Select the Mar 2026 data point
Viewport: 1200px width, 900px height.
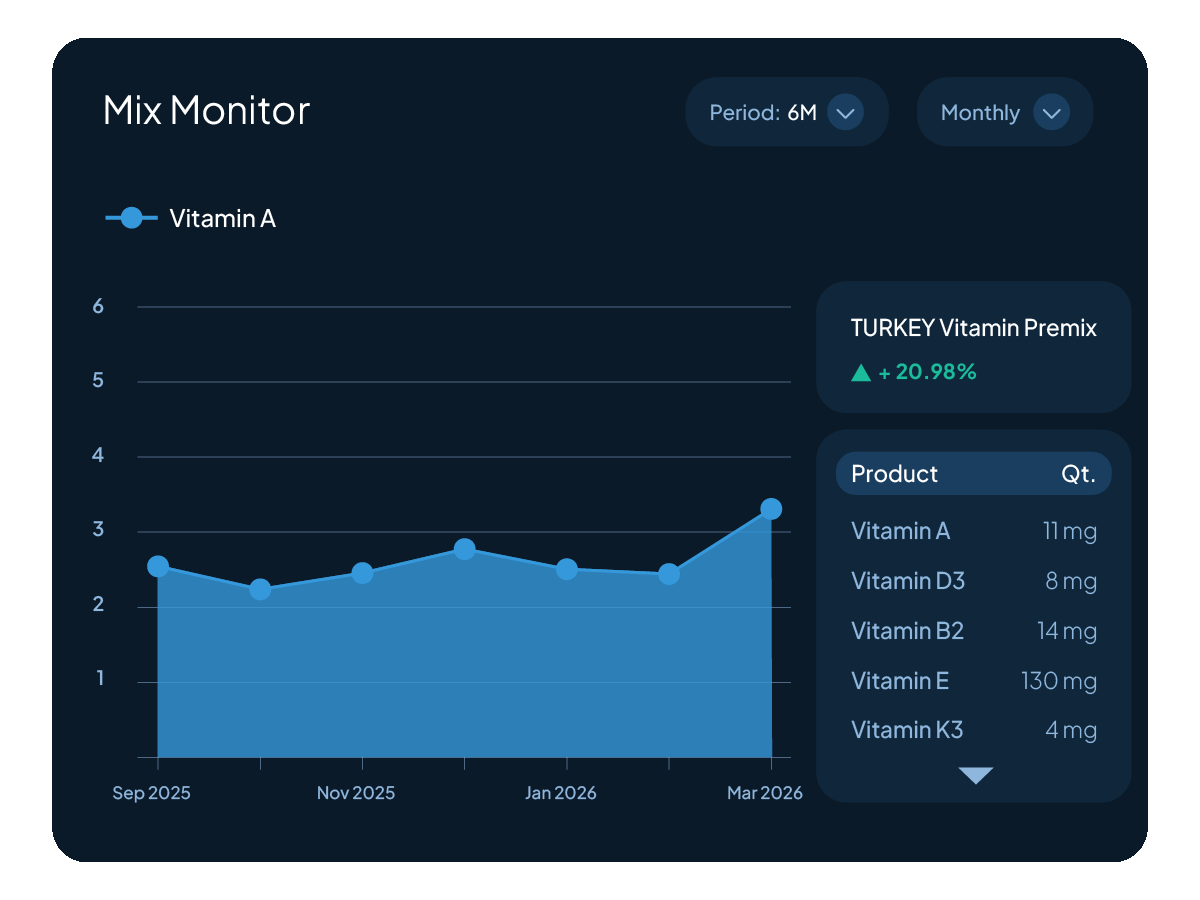coord(771,509)
